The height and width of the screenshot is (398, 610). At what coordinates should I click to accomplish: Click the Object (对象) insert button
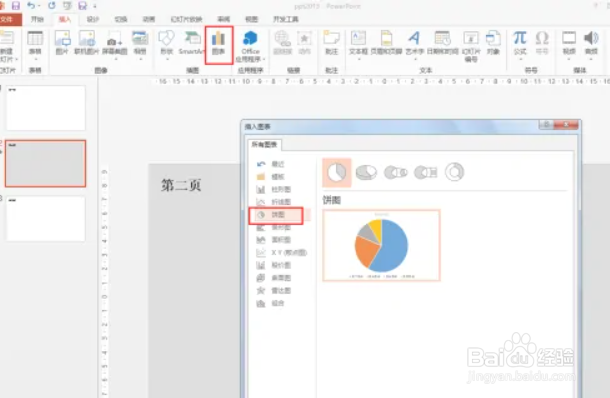pyautogui.click(x=493, y=43)
